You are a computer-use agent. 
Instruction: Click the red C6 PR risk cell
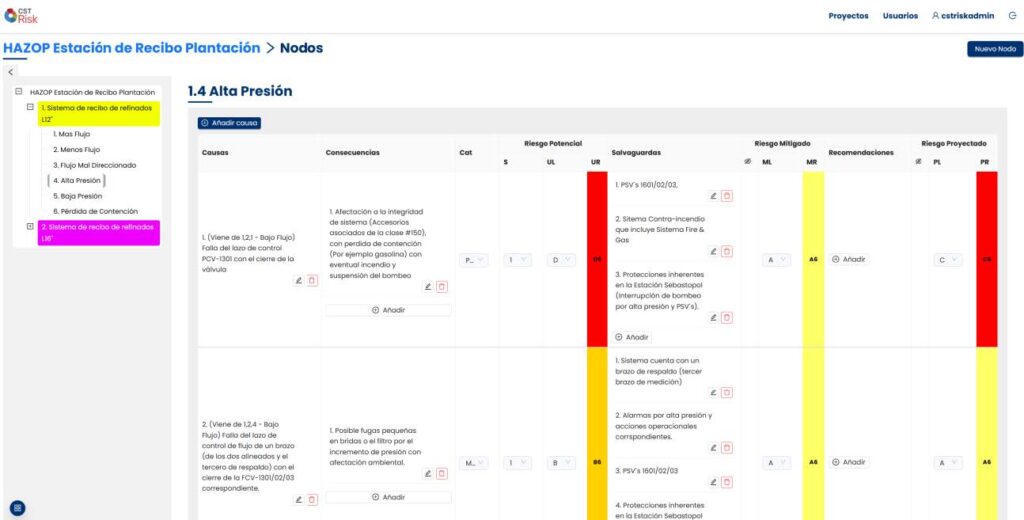pos(987,259)
